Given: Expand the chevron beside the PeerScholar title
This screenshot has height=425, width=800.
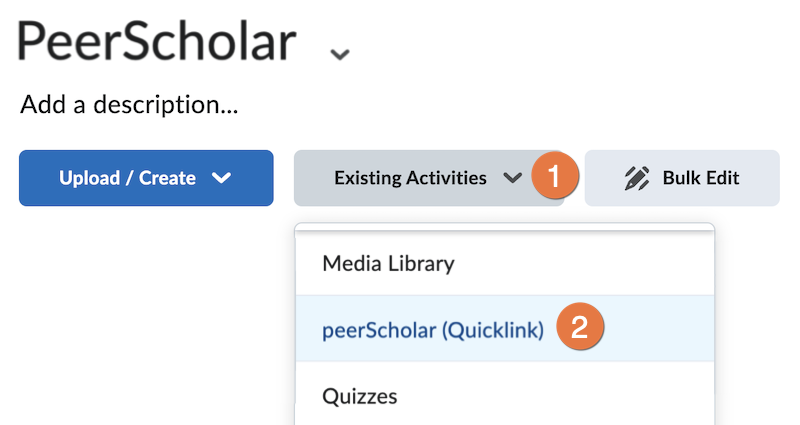Looking at the screenshot, I should pyautogui.click(x=340, y=53).
